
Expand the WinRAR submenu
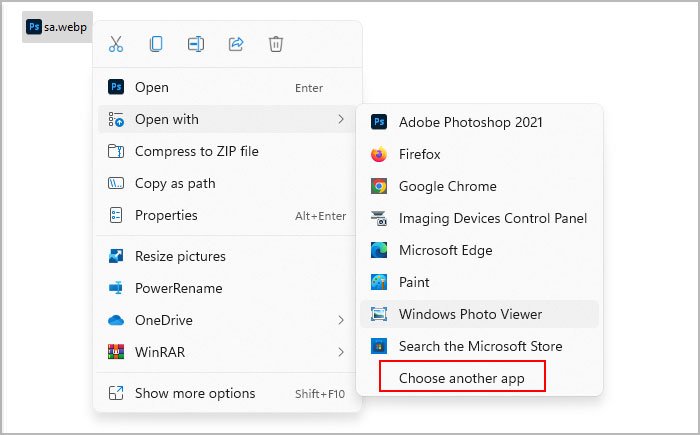point(341,352)
